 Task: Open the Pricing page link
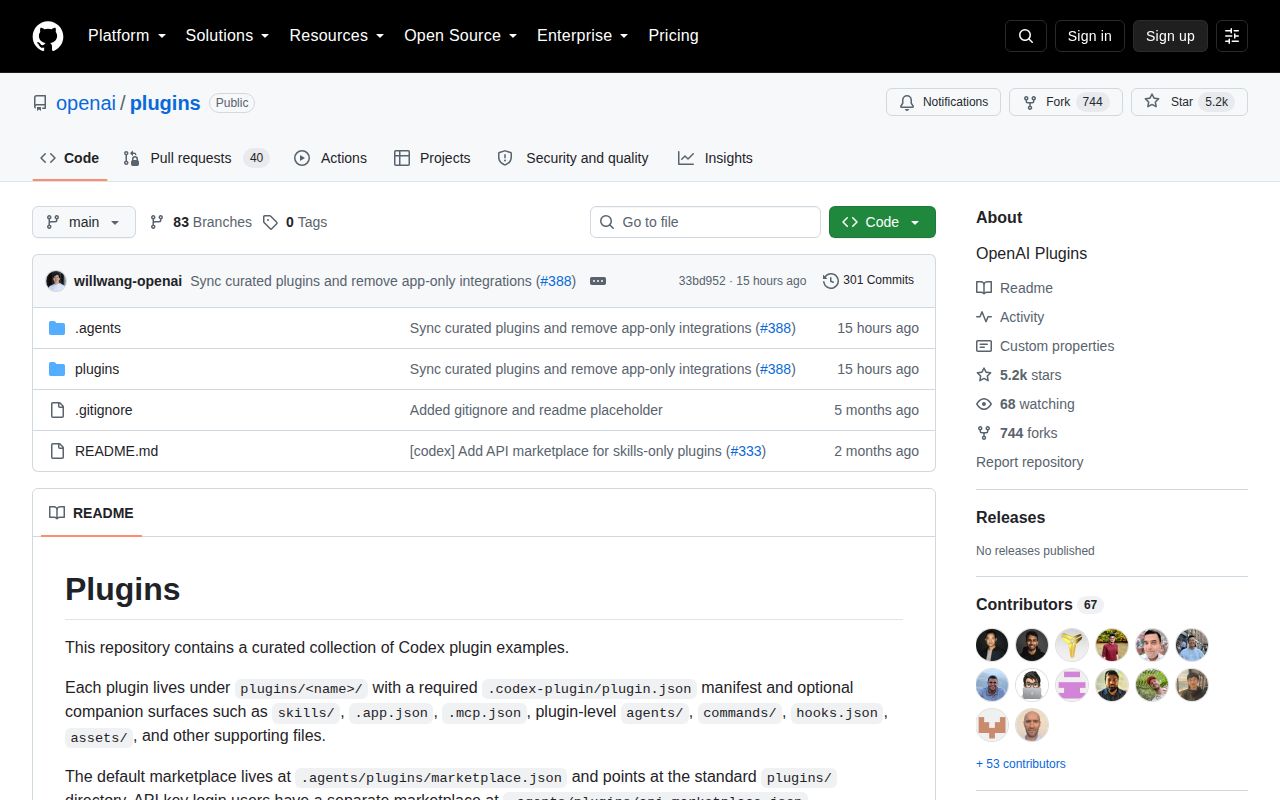673,36
